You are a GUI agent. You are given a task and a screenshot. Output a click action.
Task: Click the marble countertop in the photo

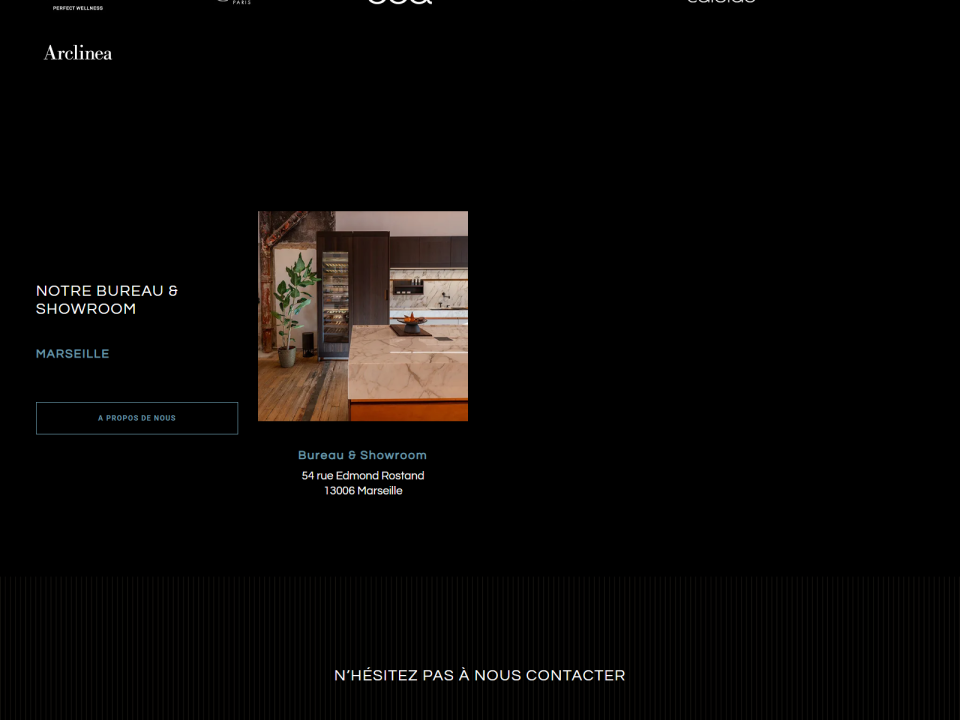pos(409,361)
